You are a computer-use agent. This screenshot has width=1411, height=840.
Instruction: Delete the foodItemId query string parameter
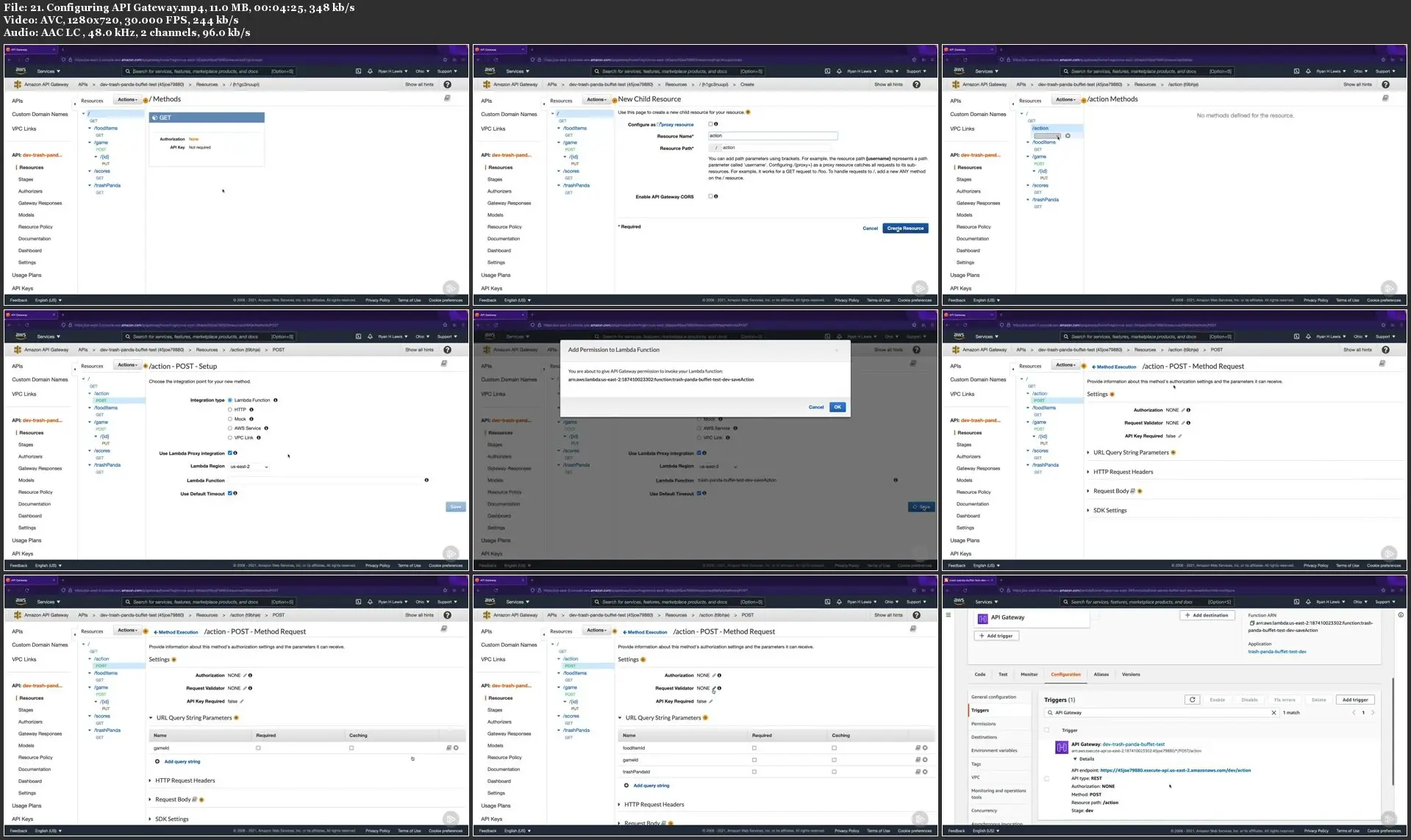pos(925,748)
